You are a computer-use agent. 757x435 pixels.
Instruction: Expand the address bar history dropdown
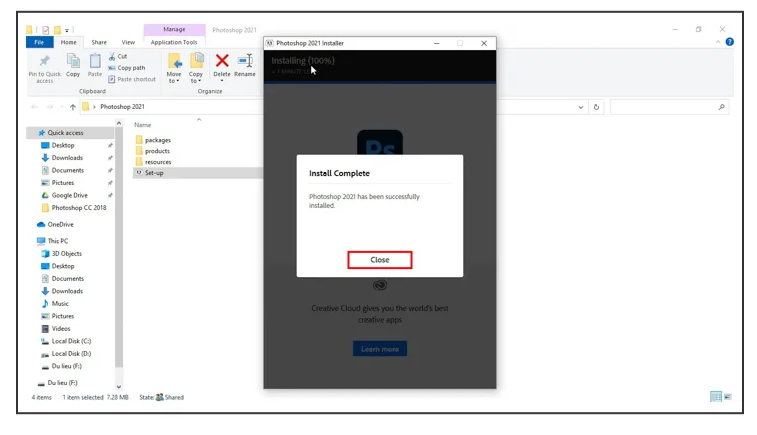click(x=581, y=107)
